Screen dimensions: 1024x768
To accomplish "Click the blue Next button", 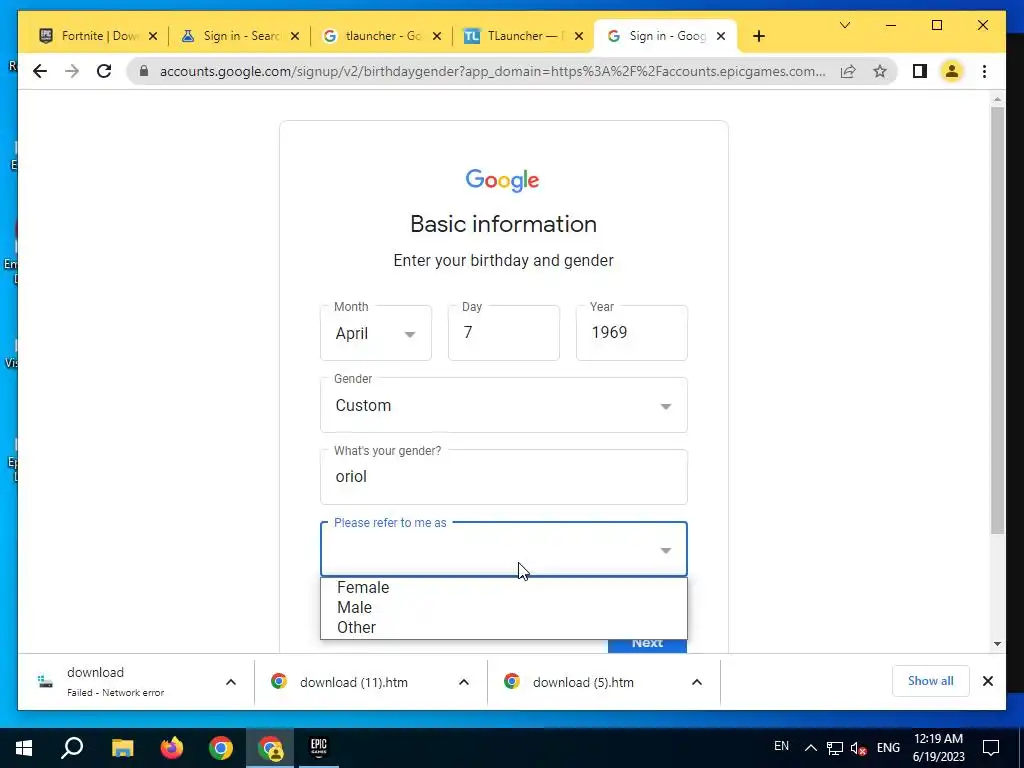I will 647,645.
